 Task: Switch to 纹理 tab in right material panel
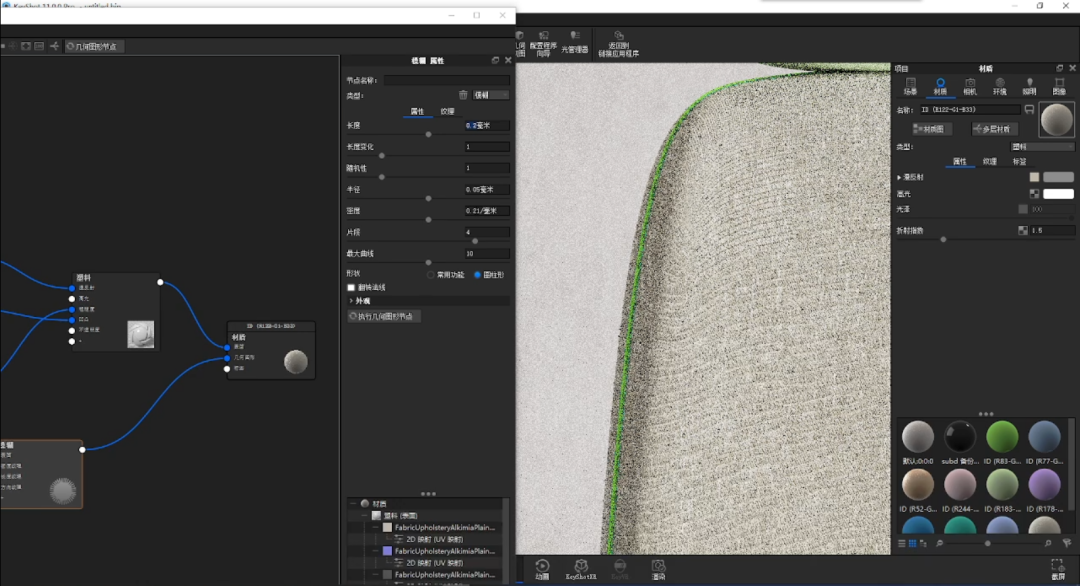[990, 162]
